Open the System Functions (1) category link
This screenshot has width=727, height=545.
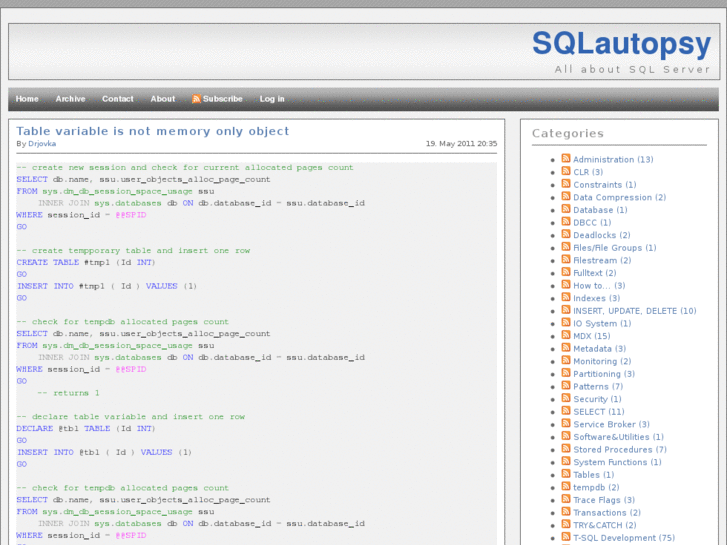pyautogui.click(x=618, y=462)
